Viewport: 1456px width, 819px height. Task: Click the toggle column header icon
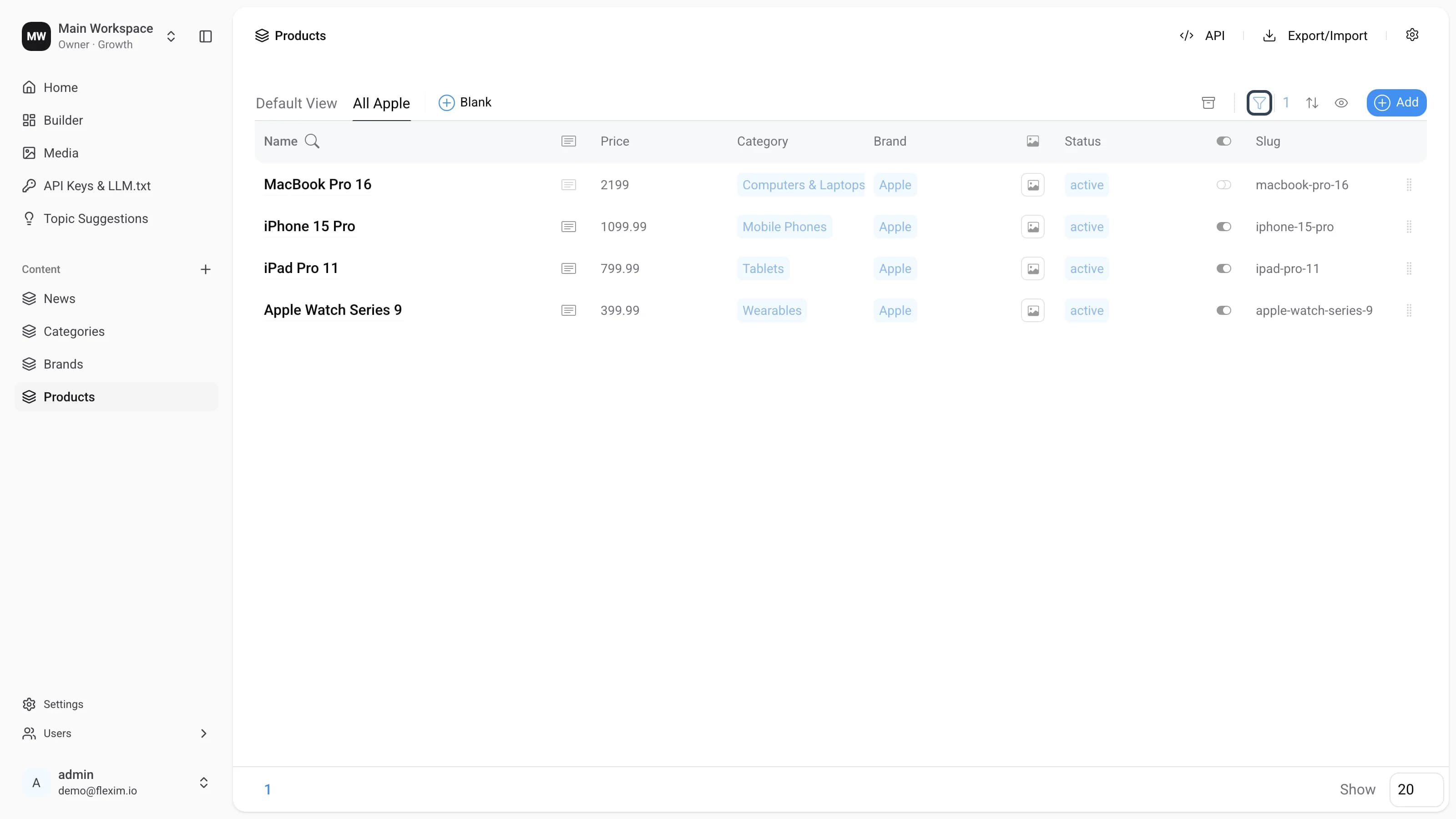point(1223,142)
